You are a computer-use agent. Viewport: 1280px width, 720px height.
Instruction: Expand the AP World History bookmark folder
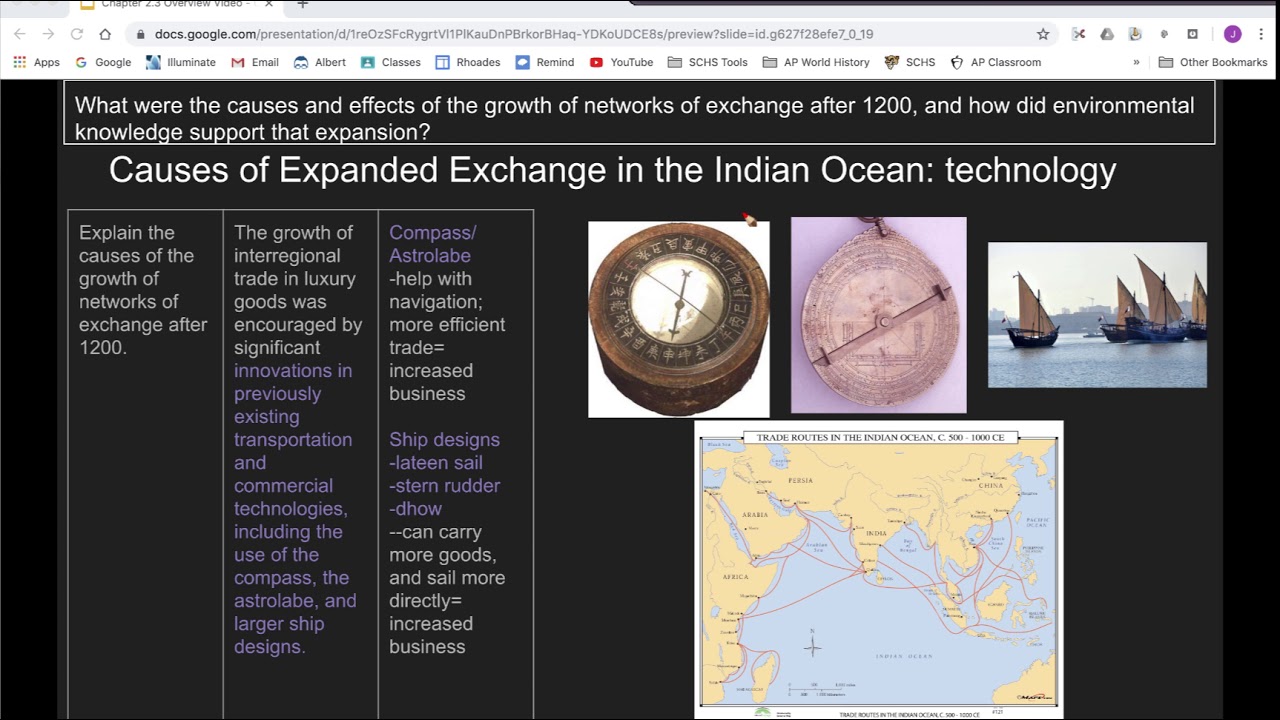tap(816, 62)
